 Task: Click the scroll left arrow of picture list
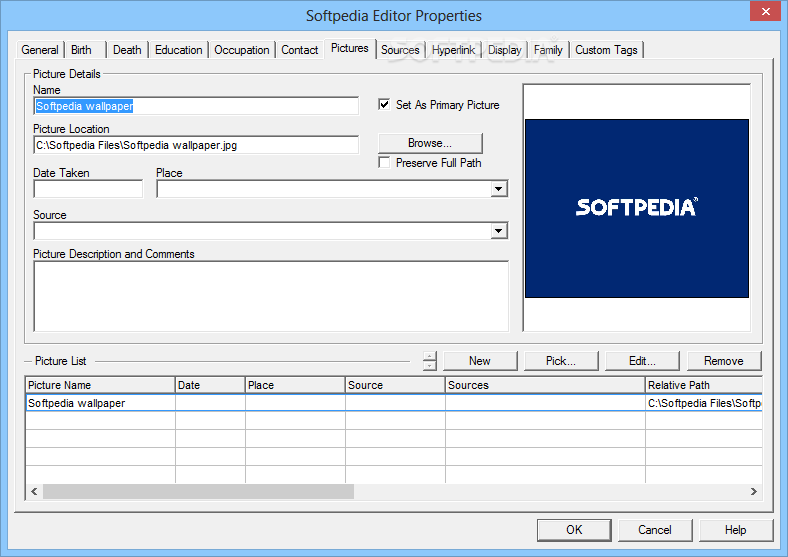pos(34,492)
